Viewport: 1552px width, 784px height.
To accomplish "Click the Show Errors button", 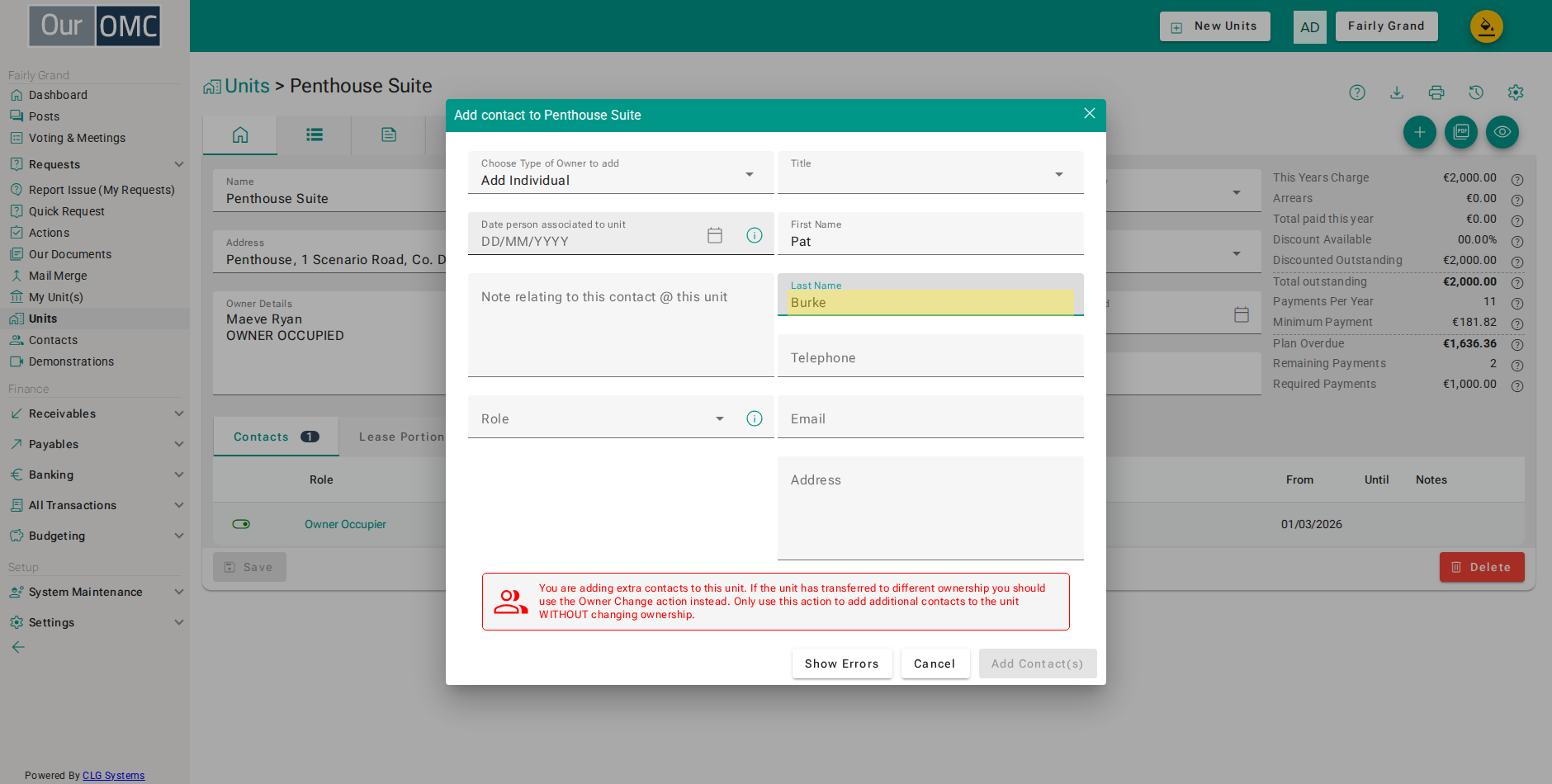I will (842, 664).
